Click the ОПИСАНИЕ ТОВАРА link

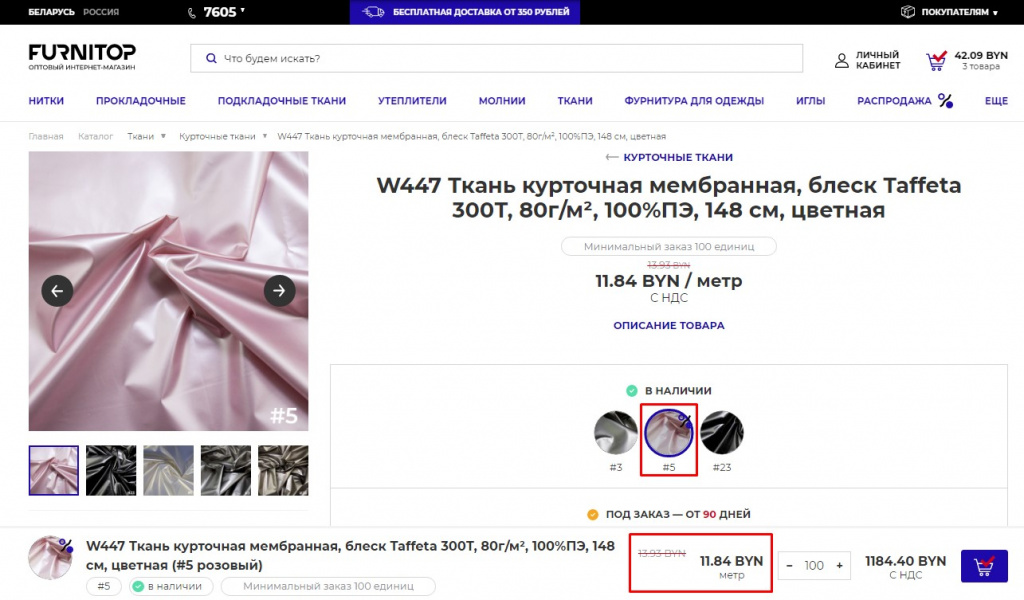[668, 326]
